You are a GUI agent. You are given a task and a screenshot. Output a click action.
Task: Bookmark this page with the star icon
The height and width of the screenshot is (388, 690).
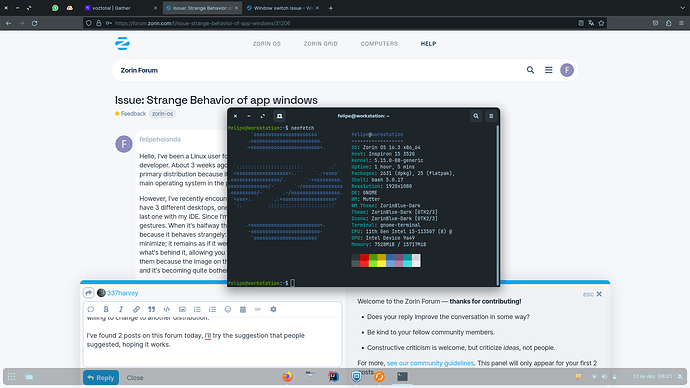tap(601, 23)
